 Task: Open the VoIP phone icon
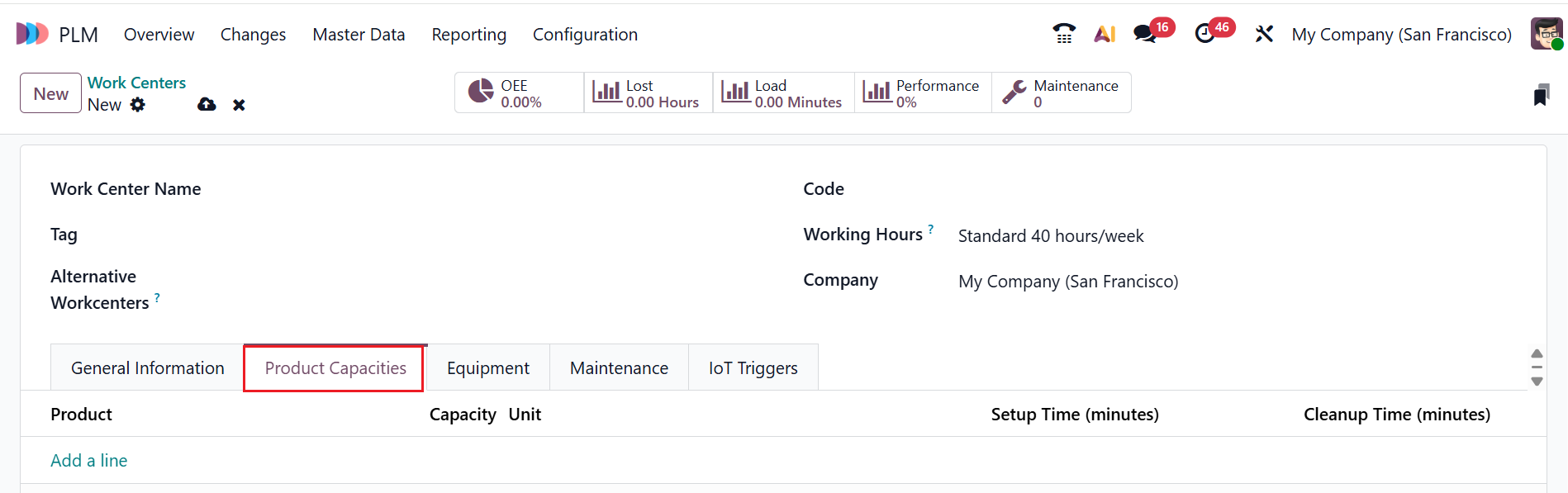[1063, 34]
